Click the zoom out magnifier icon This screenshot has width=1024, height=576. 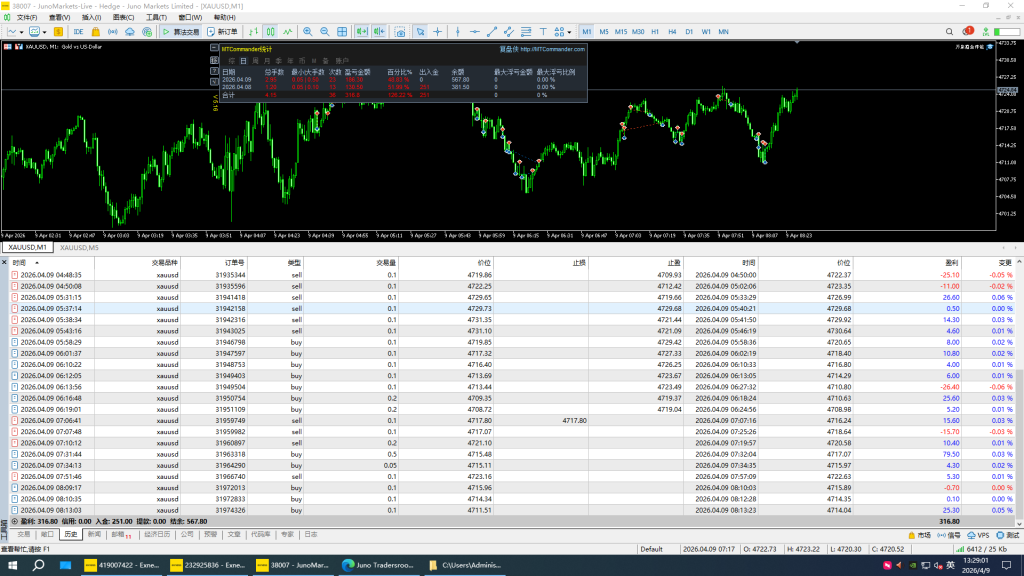[324, 32]
